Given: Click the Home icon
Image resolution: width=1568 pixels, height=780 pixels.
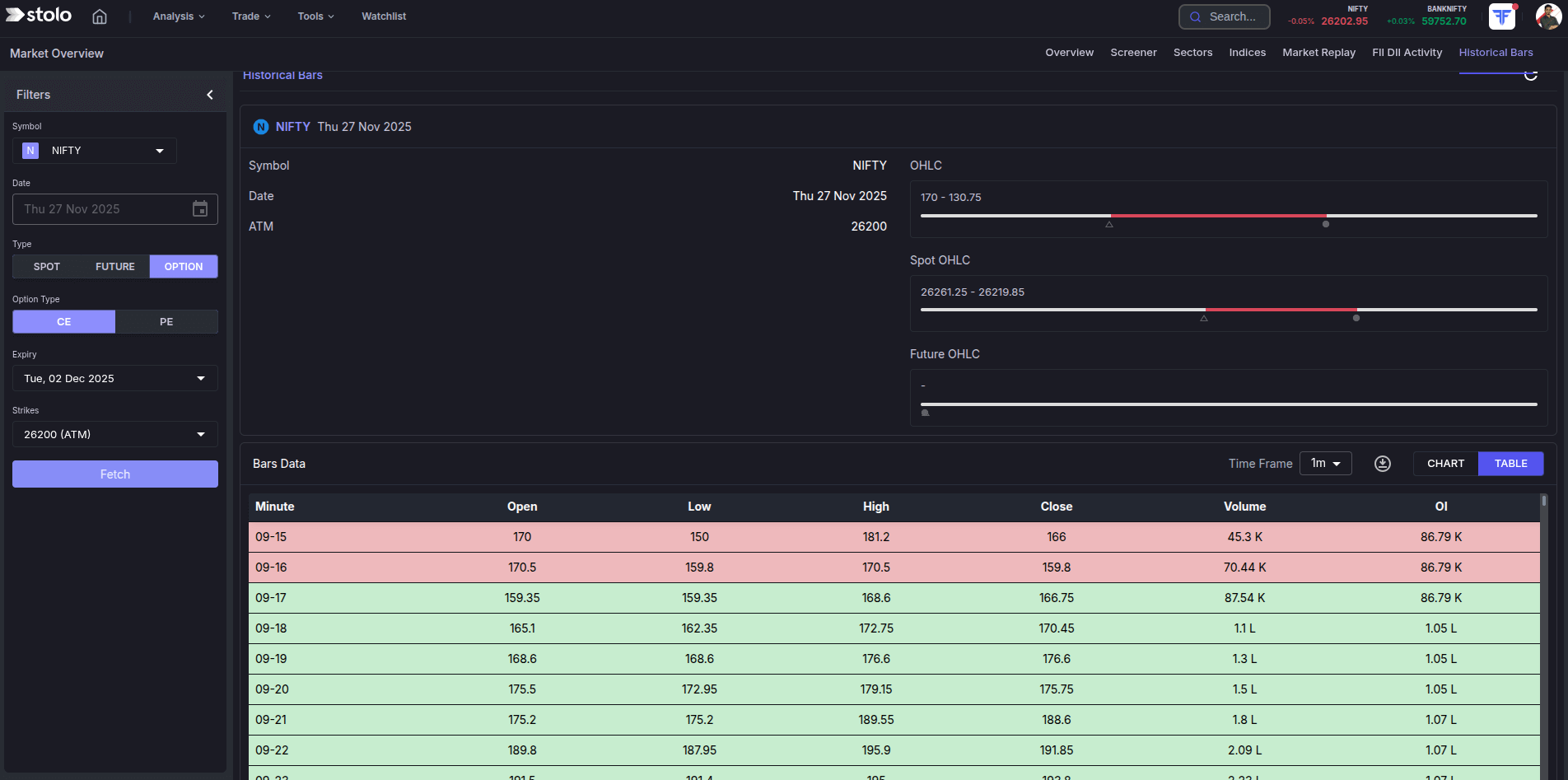Looking at the screenshot, I should click(99, 16).
